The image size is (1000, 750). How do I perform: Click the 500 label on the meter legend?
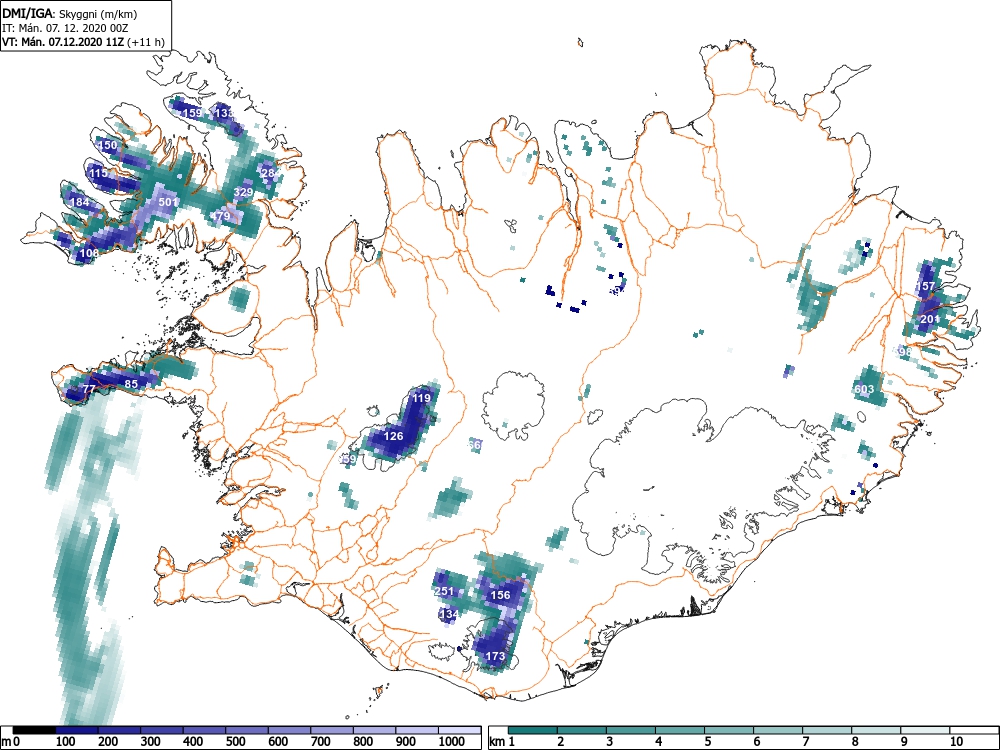[235, 742]
